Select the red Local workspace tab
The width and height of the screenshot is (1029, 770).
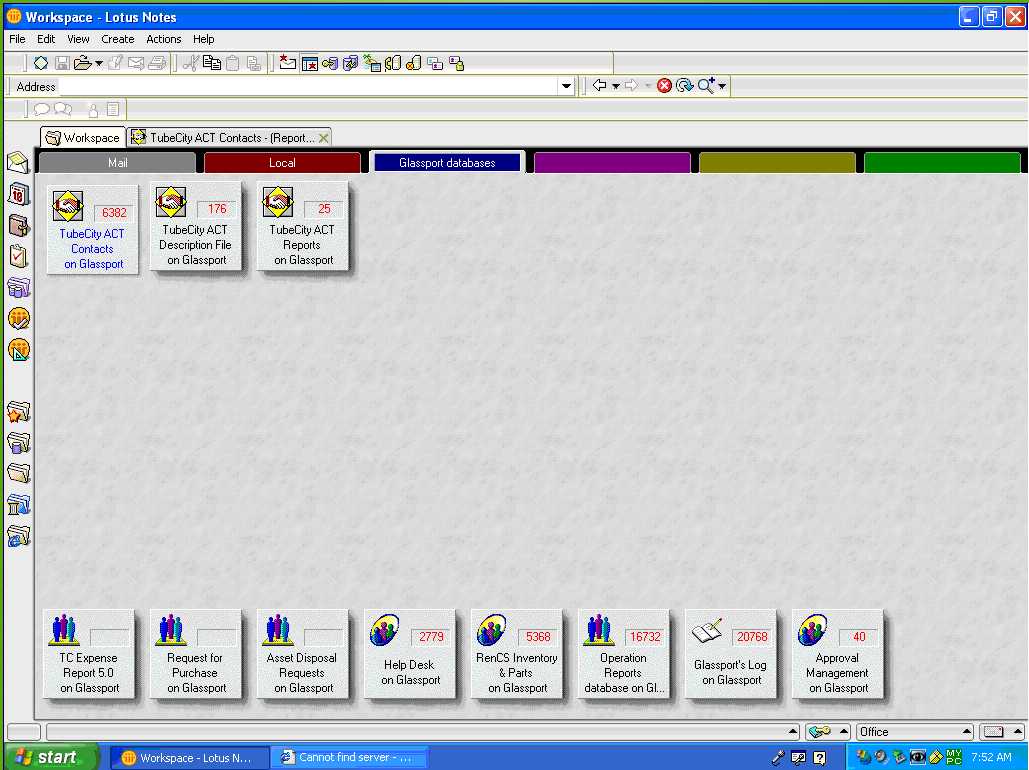pos(282,163)
